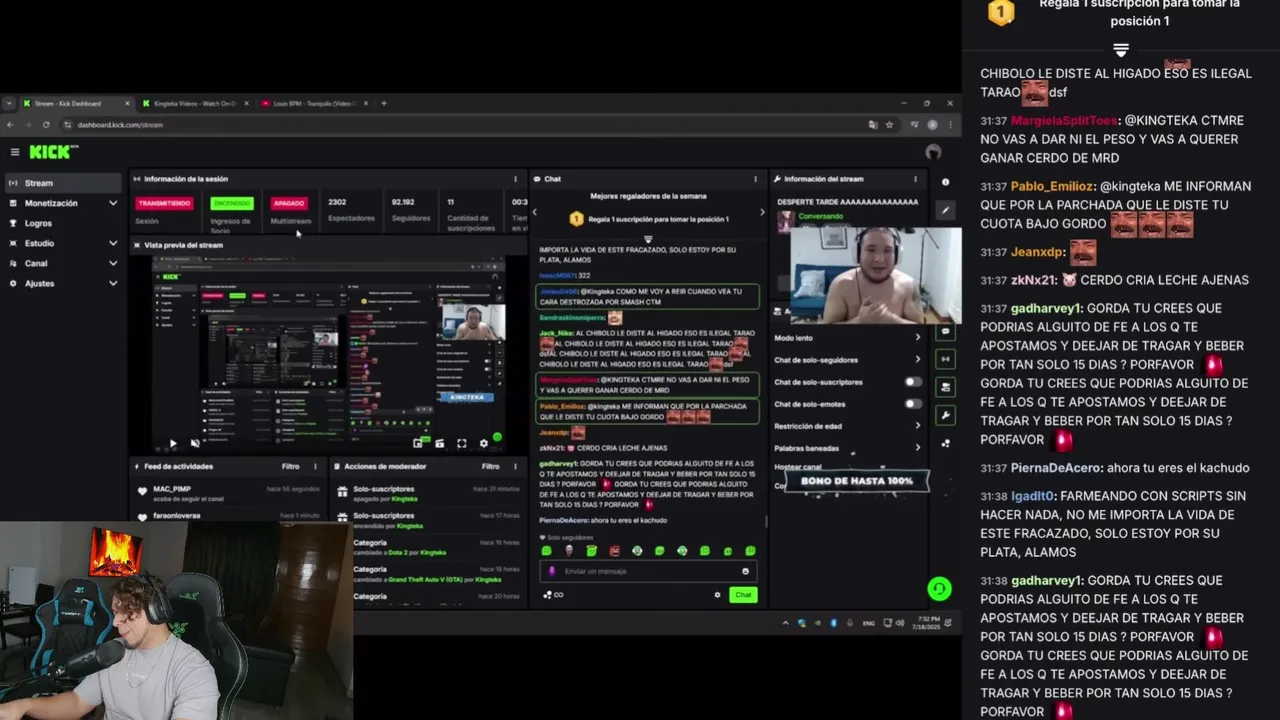This screenshot has height=720, width=1280.
Task: Open options menu for Información de la sesión
Action: 516,179
